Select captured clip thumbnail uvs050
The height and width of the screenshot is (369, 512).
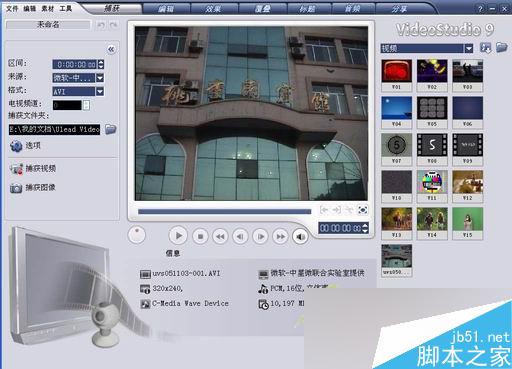tap(396, 260)
